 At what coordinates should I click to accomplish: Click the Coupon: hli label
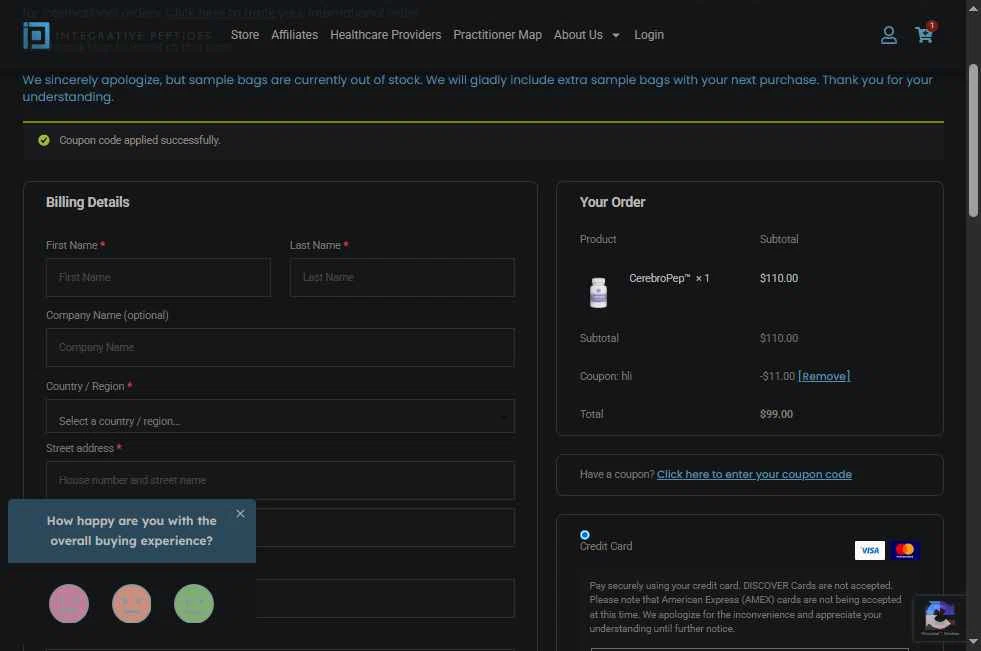click(606, 376)
